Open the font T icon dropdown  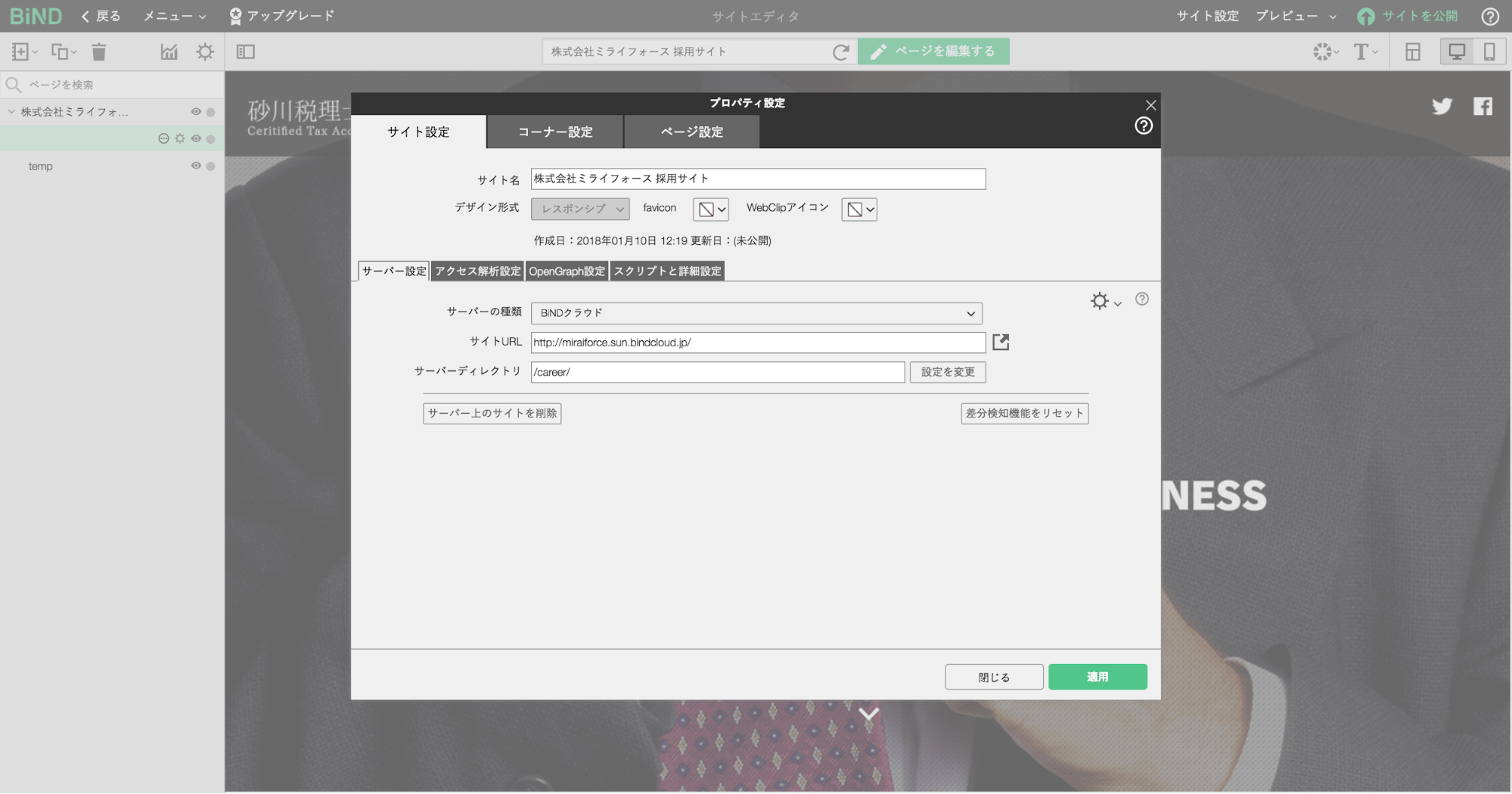click(1365, 51)
